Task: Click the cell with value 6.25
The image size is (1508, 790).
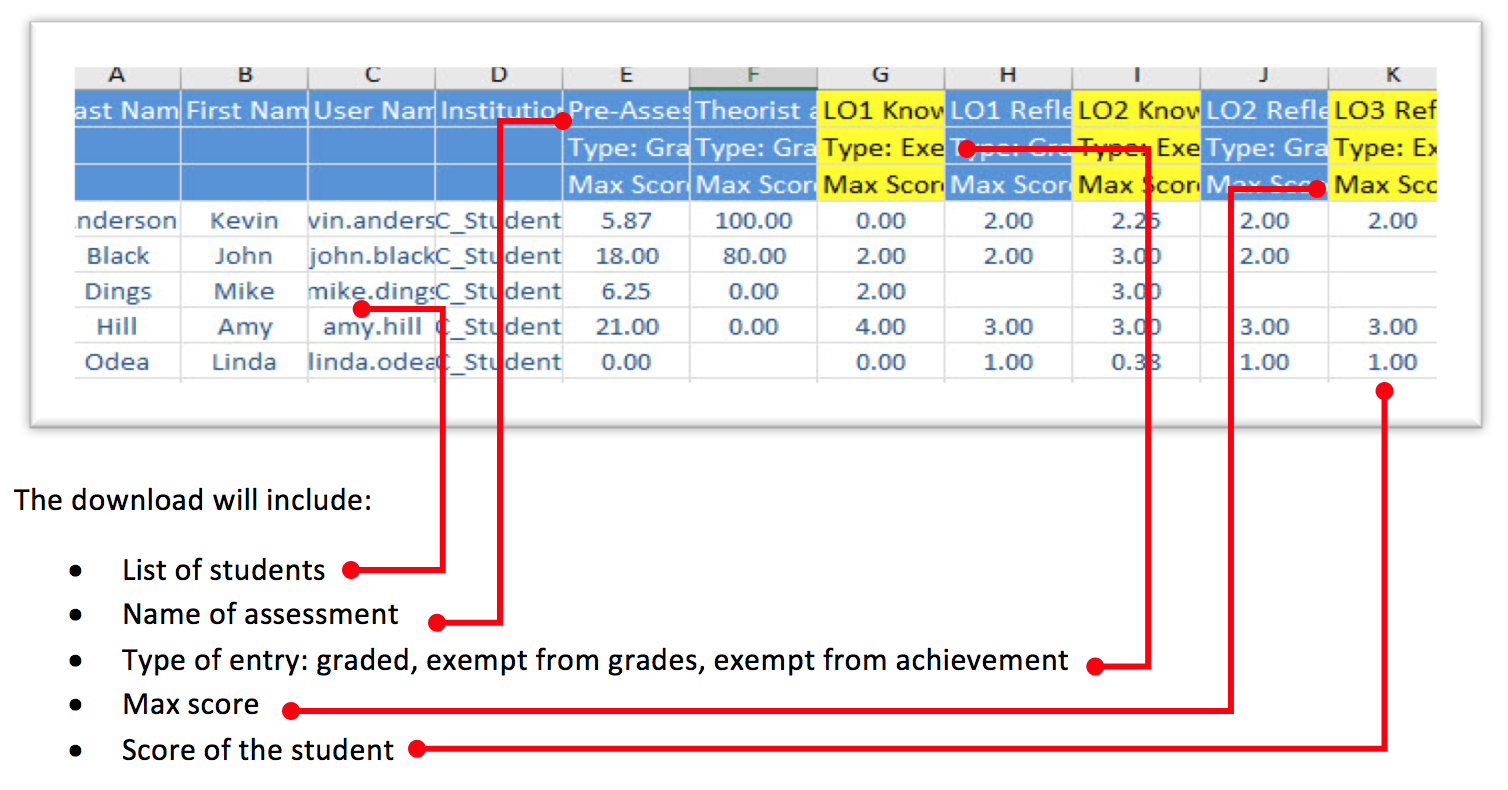Action: tap(626, 292)
